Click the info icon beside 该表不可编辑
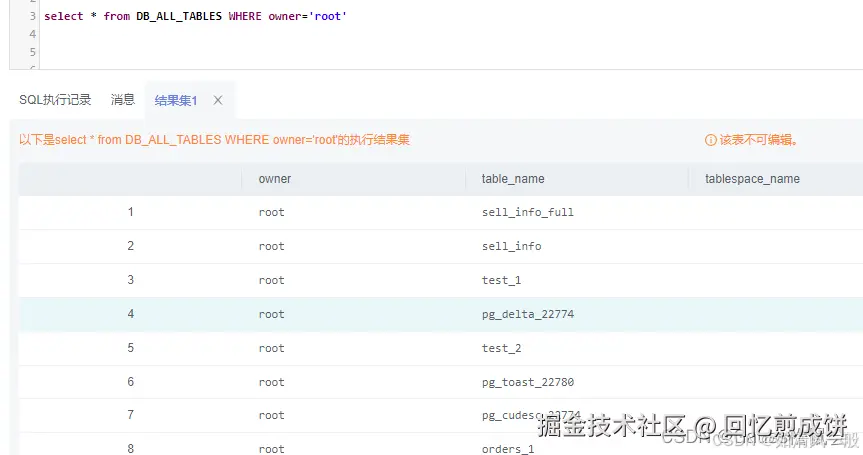The image size is (863, 455). (711, 140)
